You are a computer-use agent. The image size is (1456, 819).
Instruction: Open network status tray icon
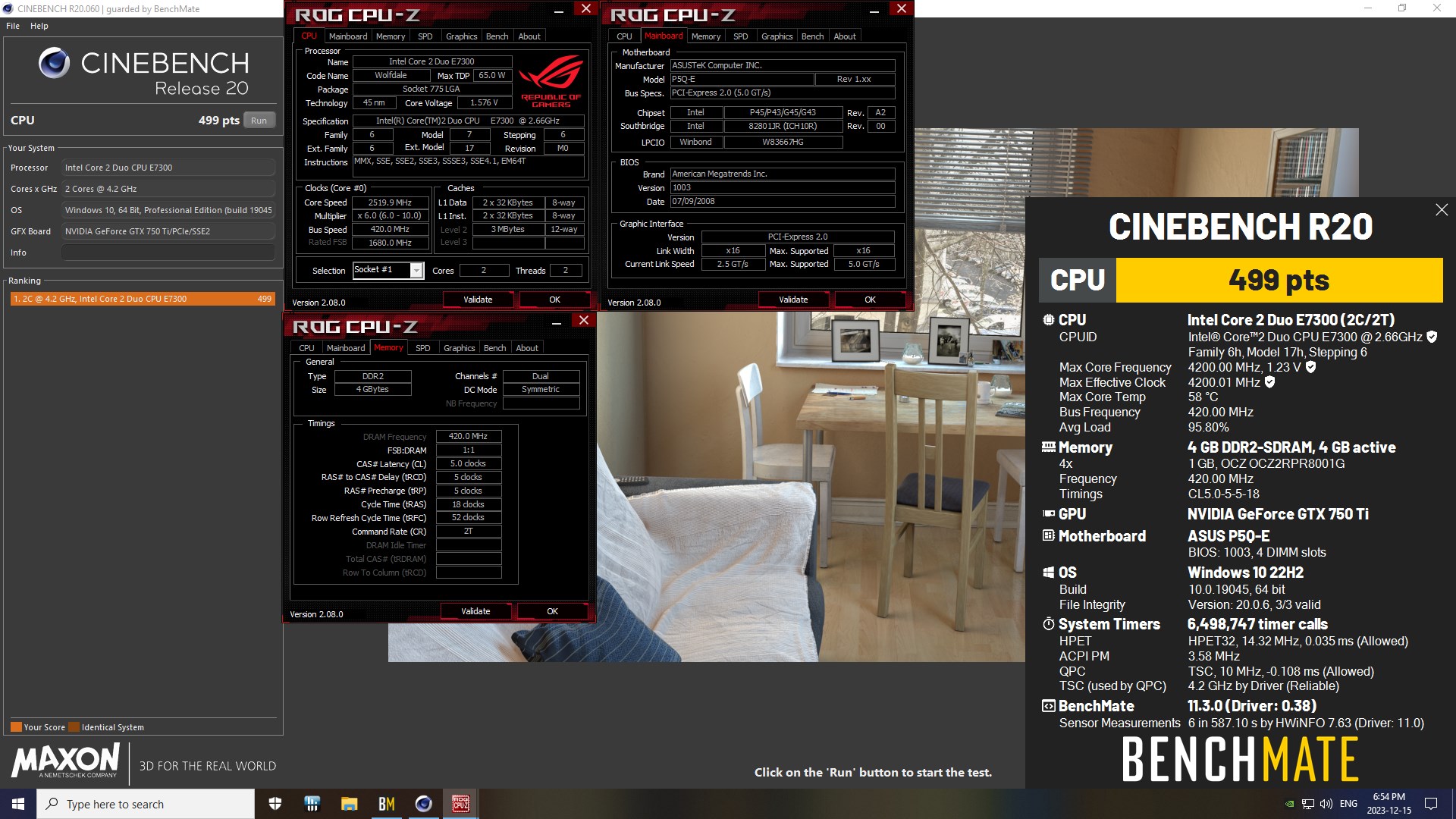(1308, 804)
